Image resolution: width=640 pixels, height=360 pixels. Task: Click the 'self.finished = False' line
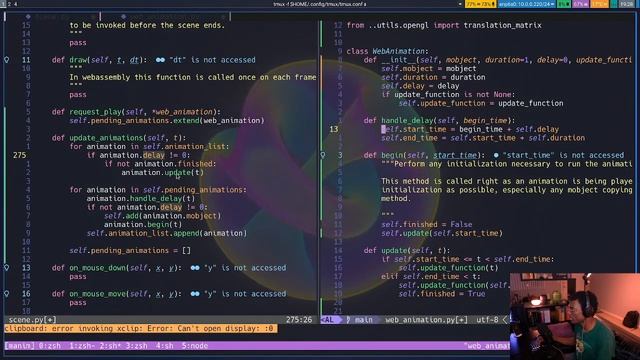pos(427,224)
